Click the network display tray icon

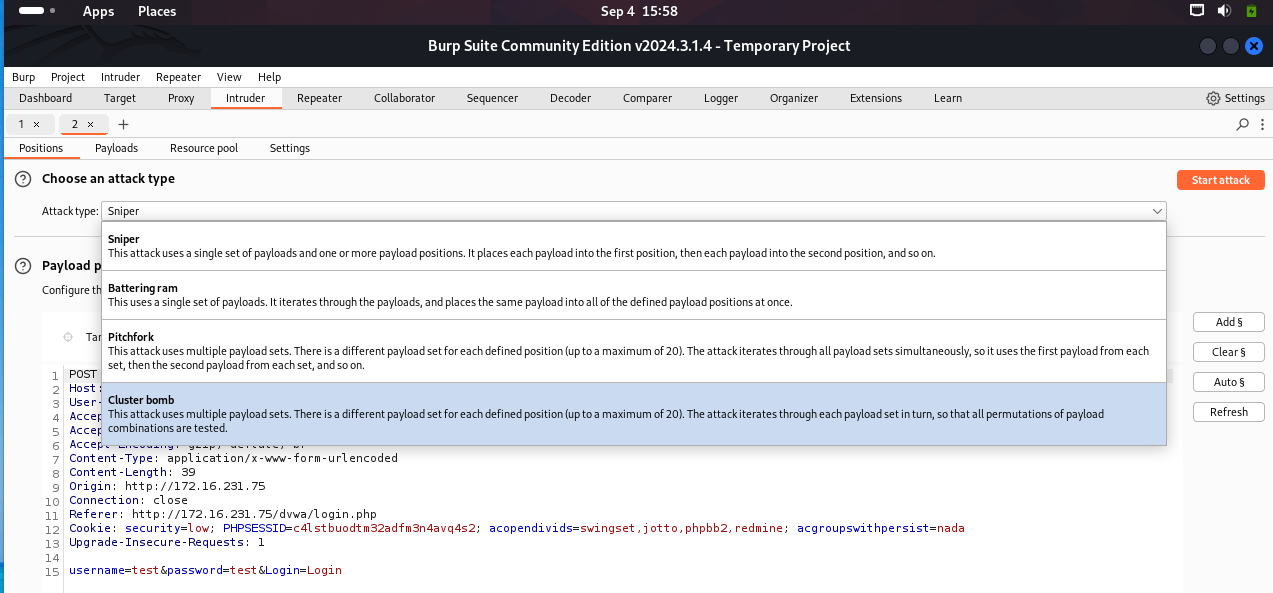1197,11
